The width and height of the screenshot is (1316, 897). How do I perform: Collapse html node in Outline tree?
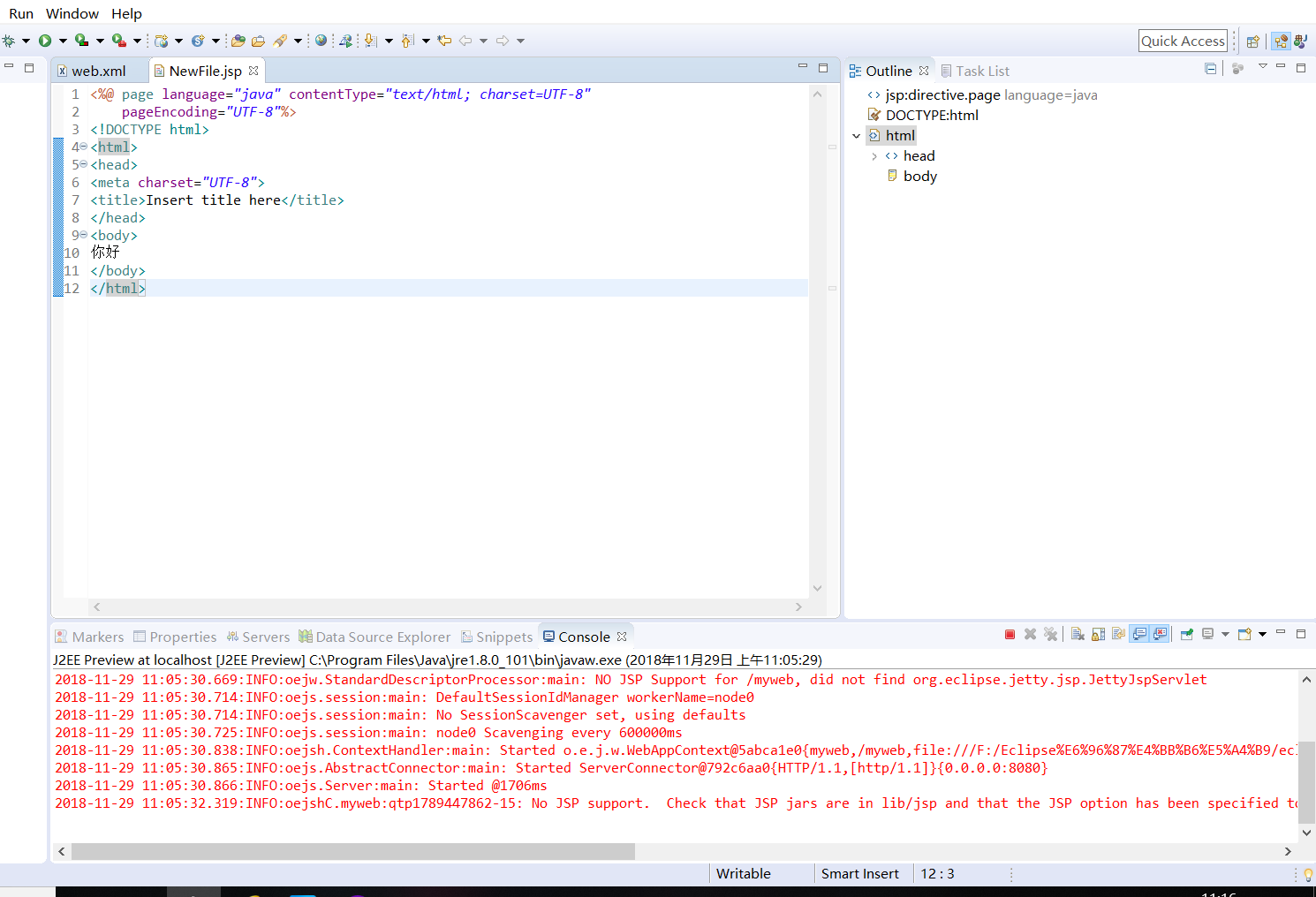(x=856, y=136)
